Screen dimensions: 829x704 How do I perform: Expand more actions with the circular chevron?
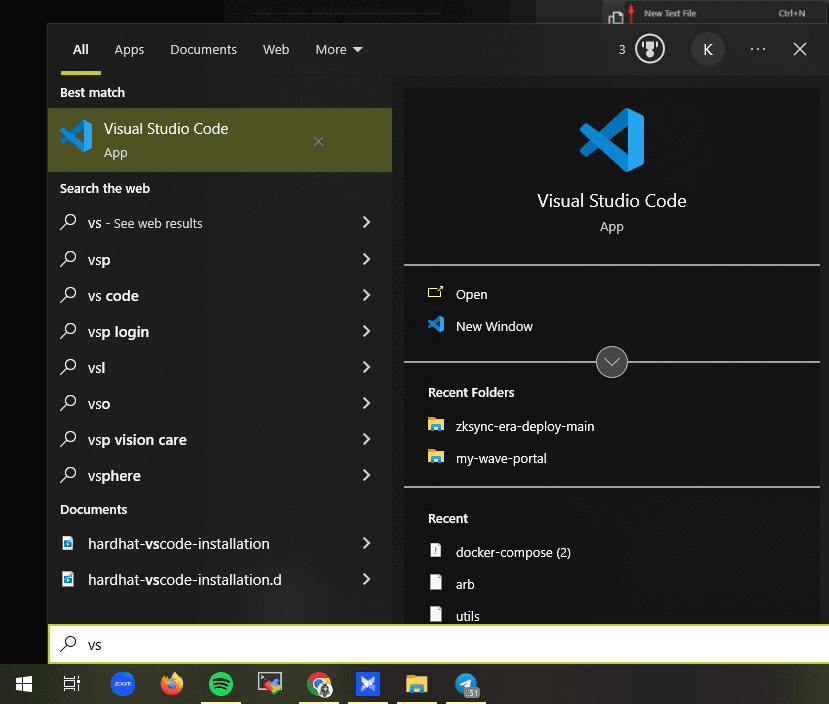click(x=612, y=362)
